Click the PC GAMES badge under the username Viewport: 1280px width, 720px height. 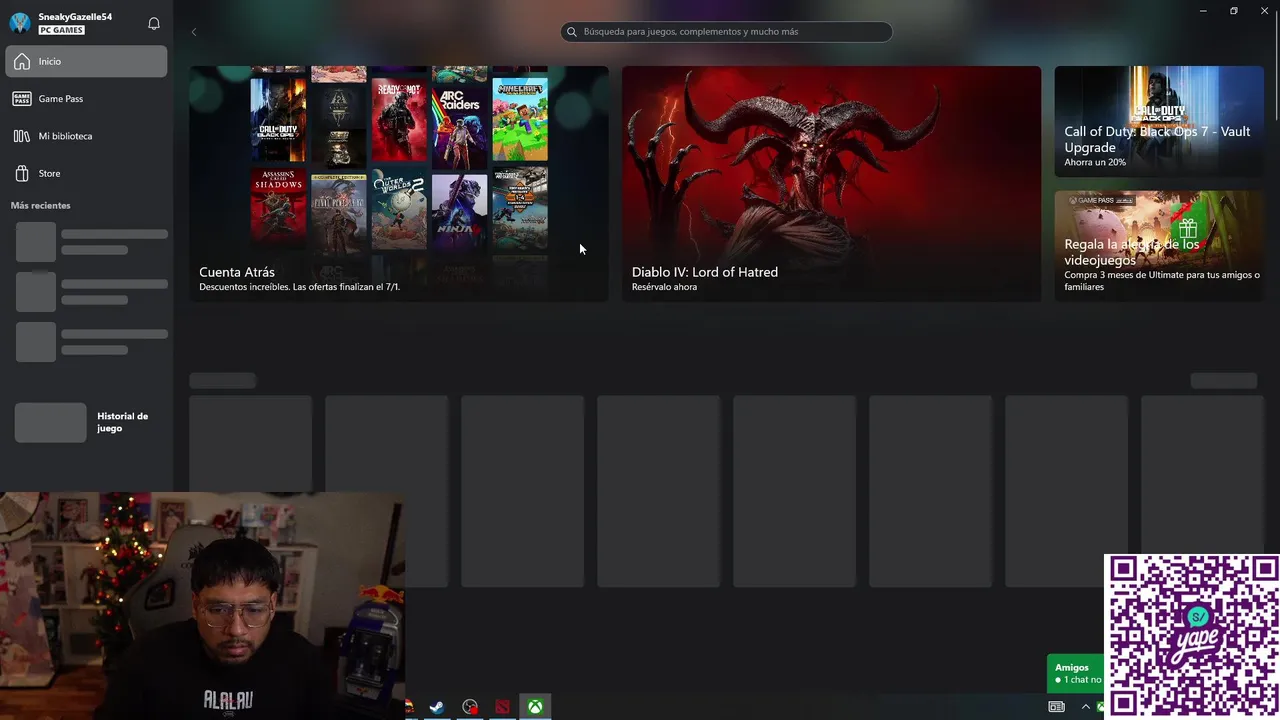62,30
